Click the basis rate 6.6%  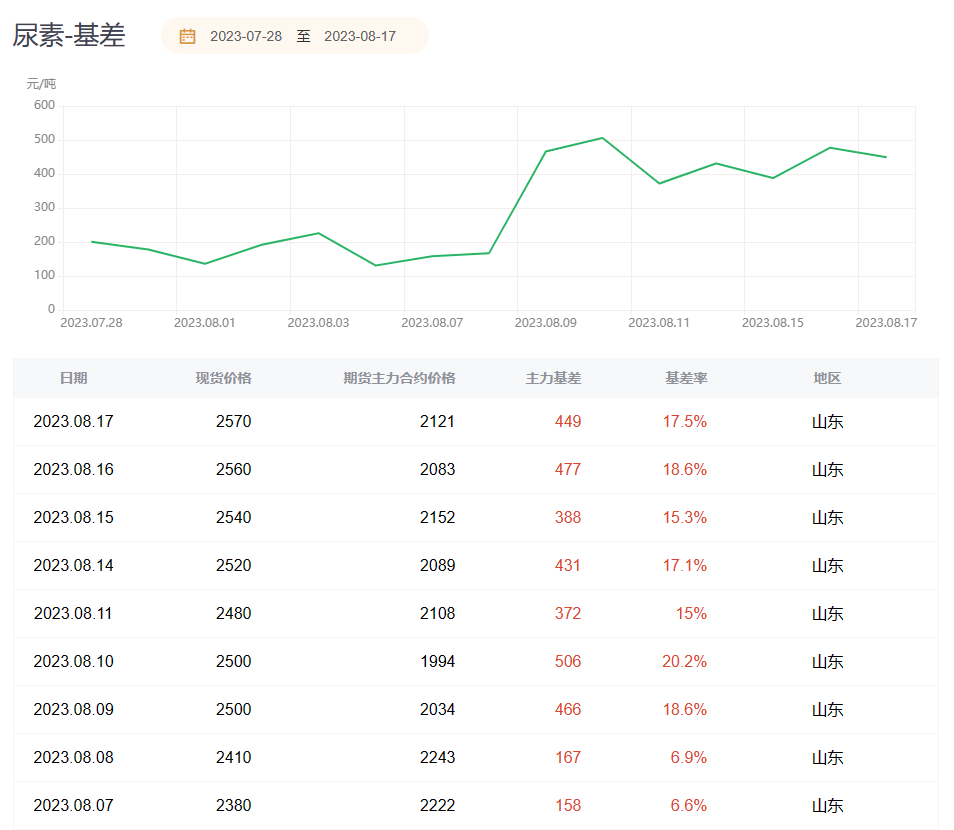click(x=689, y=806)
